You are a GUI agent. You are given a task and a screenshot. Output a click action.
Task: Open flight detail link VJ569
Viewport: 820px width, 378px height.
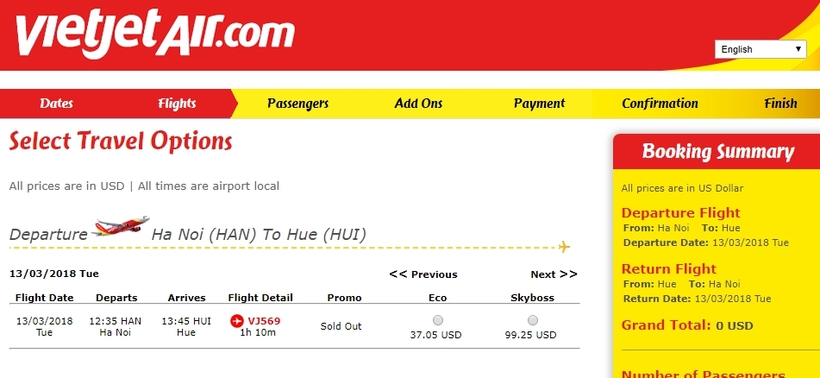click(264, 320)
